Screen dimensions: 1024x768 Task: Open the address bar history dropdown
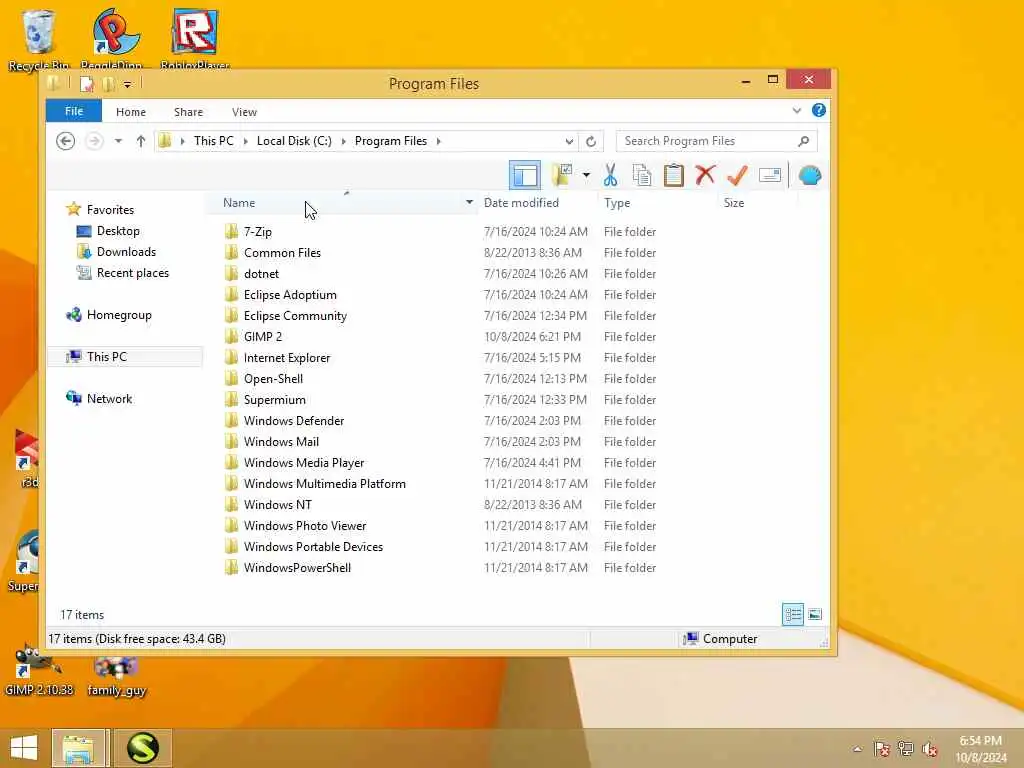pyautogui.click(x=569, y=141)
